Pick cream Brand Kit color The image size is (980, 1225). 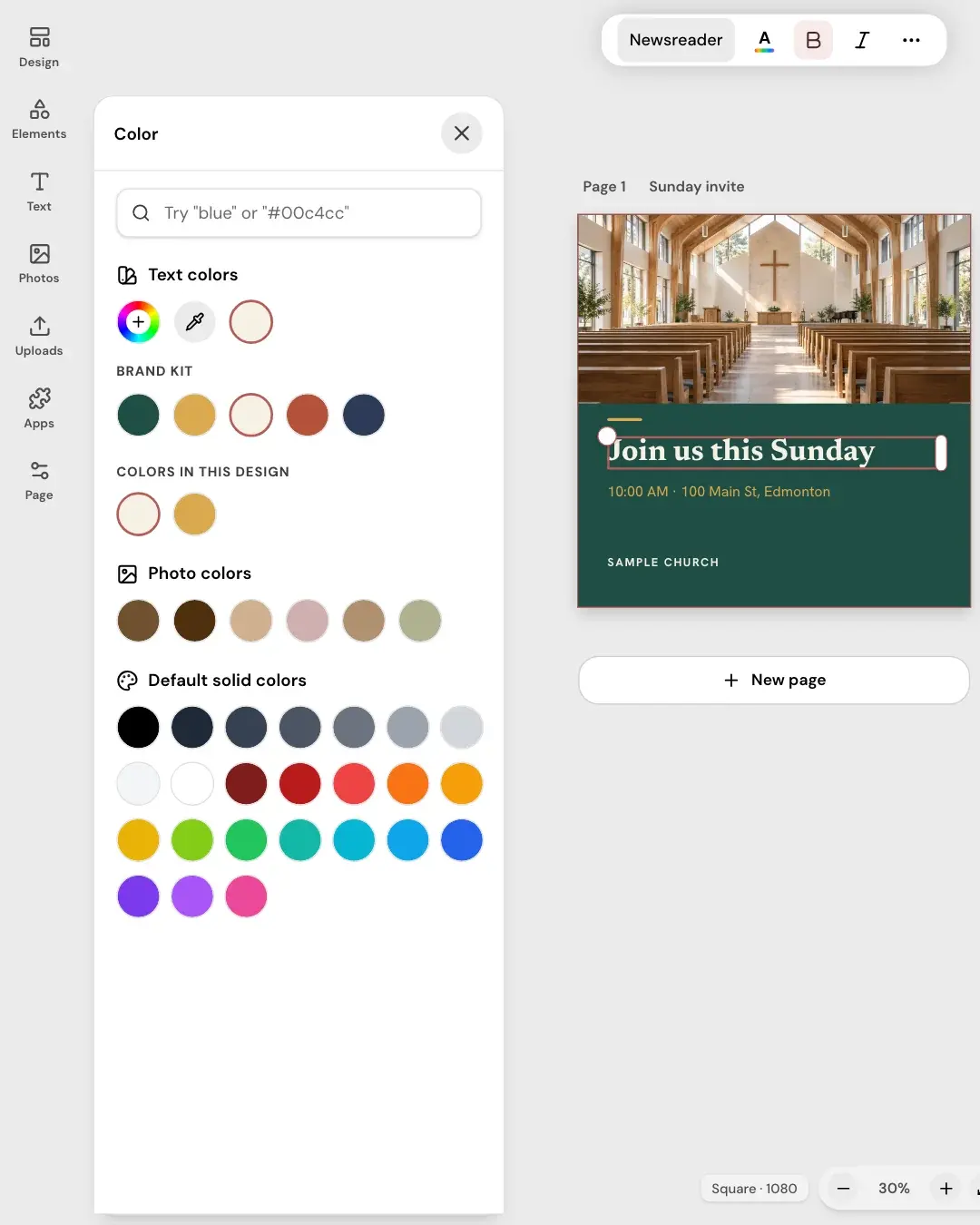click(251, 415)
